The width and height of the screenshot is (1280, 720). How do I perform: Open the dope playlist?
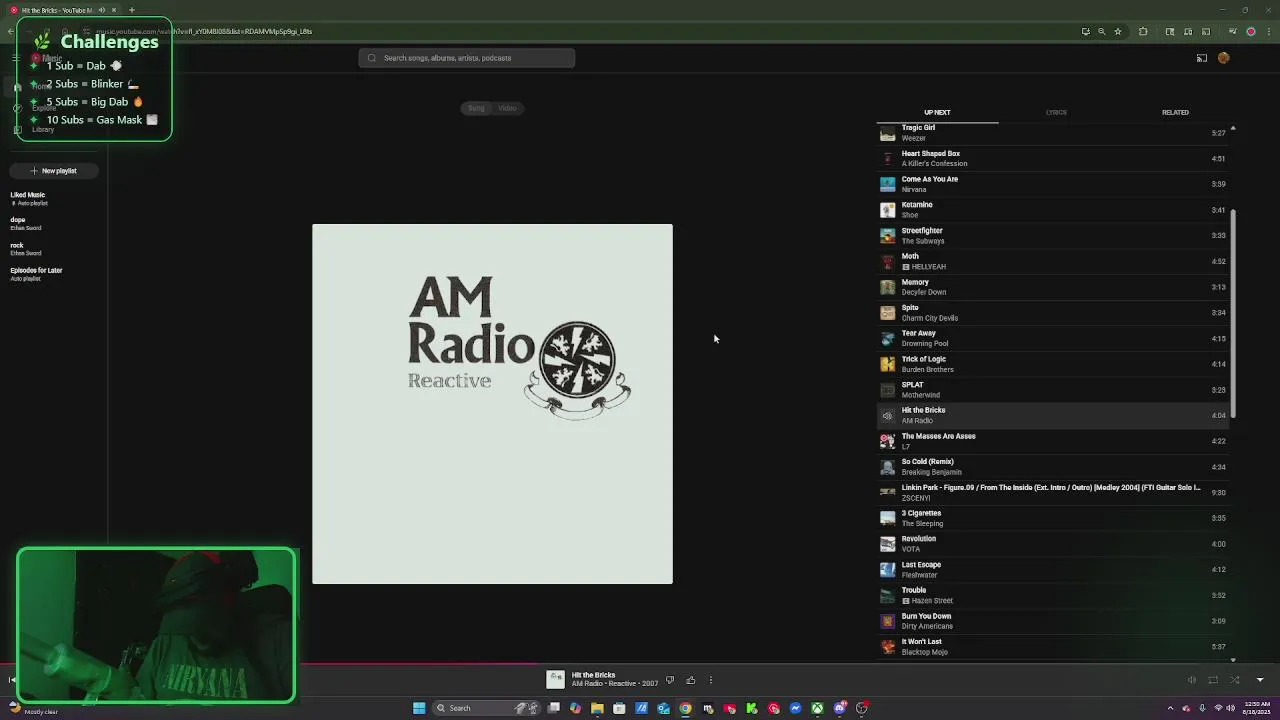[x=26, y=223]
